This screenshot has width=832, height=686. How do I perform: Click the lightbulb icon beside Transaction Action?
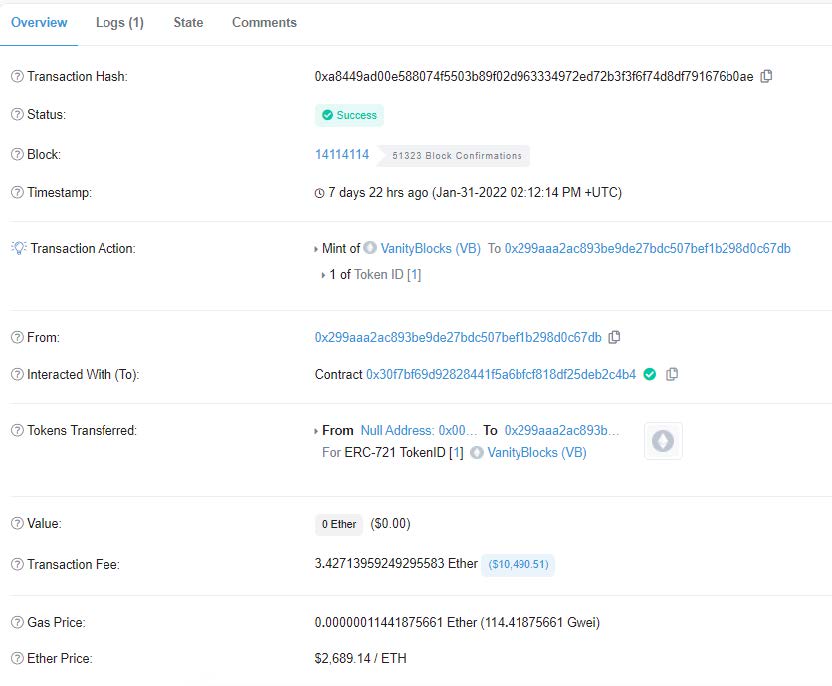[18, 248]
